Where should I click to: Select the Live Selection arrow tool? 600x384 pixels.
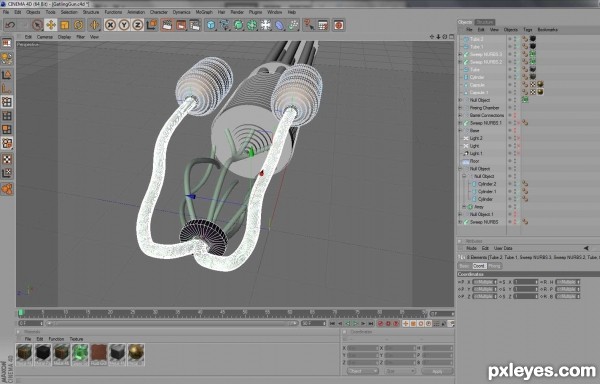(x=37, y=25)
